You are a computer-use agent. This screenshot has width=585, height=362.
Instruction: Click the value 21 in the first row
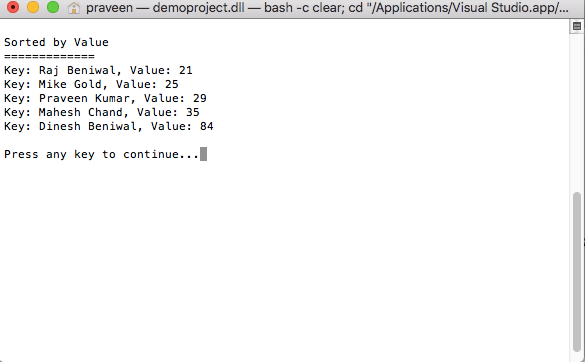[186, 70]
